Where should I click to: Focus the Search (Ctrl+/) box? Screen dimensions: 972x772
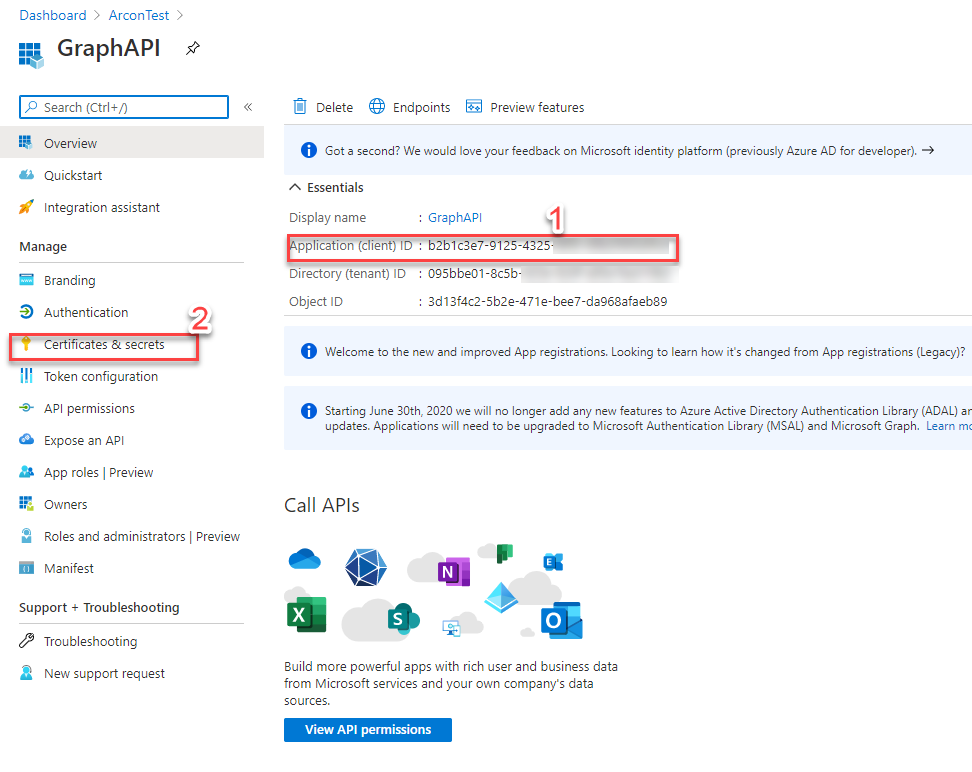tap(124, 107)
